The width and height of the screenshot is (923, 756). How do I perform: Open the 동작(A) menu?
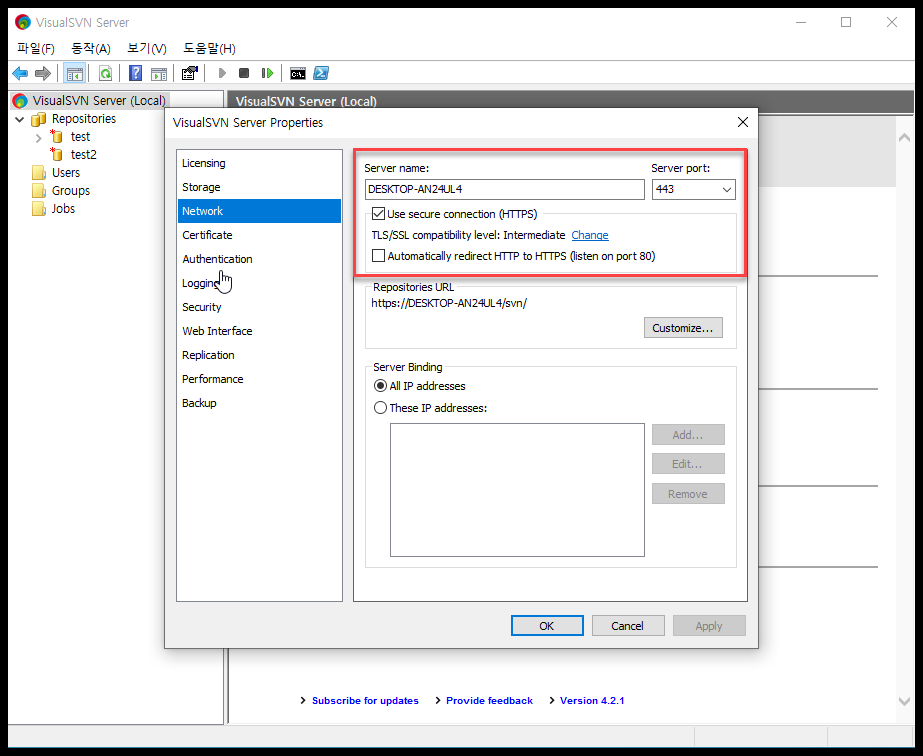[x=91, y=48]
